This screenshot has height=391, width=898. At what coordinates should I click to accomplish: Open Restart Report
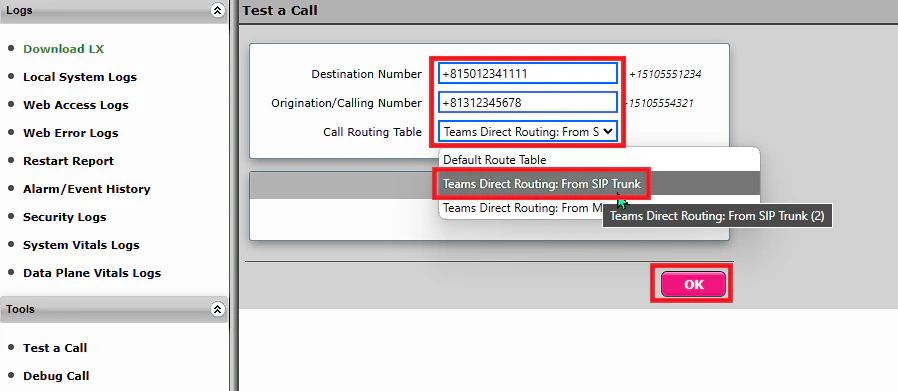68,161
